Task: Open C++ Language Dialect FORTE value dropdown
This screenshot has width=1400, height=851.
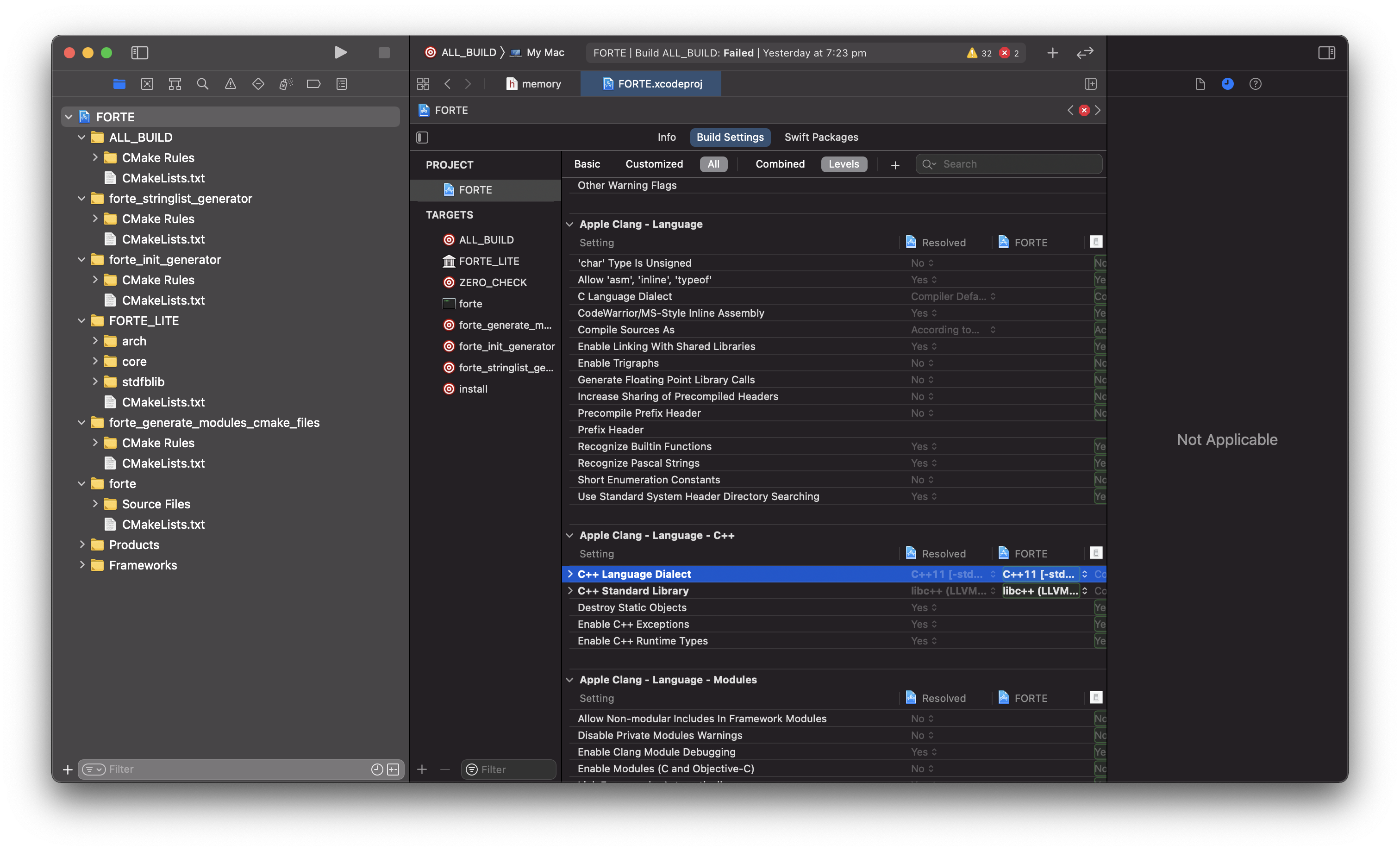Action: [1044, 574]
